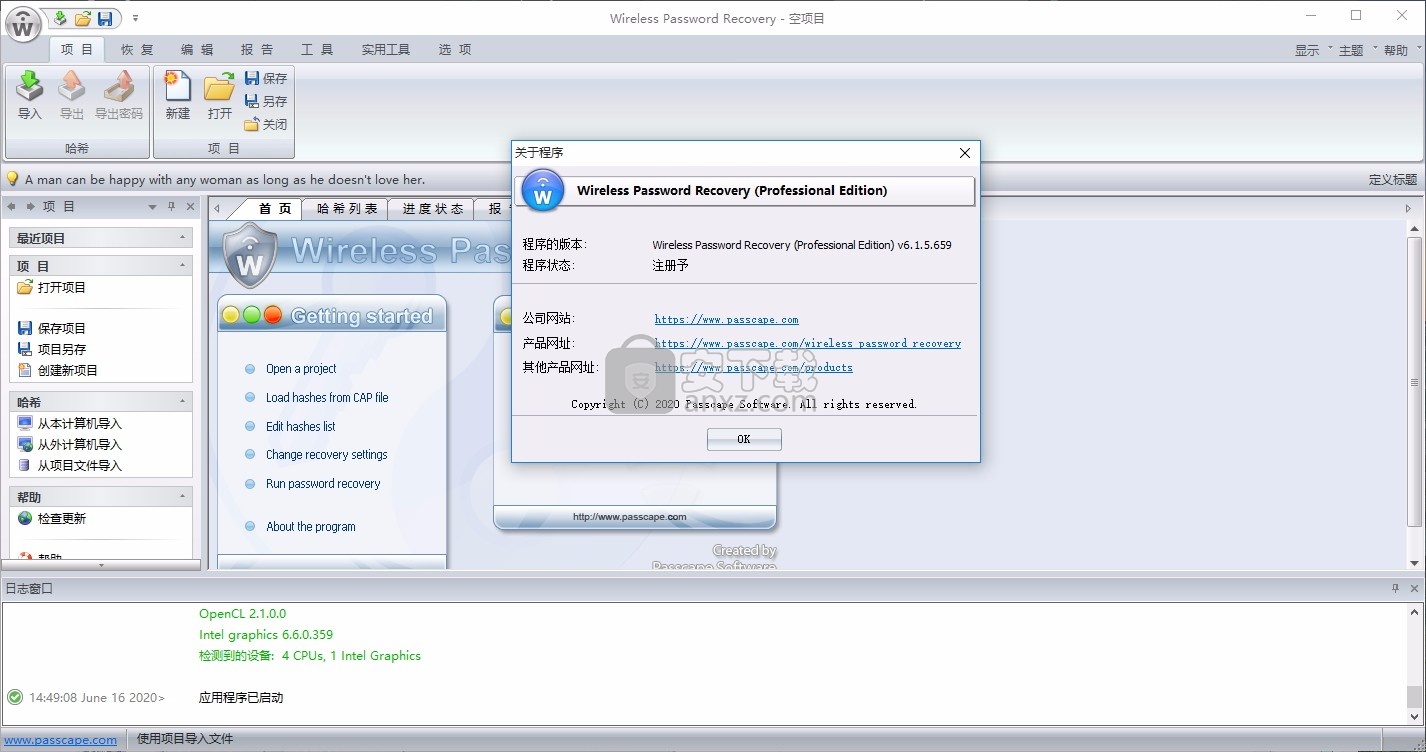
Task: Switch to the 实用工具 ribbon tab
Action: point(386,49)
